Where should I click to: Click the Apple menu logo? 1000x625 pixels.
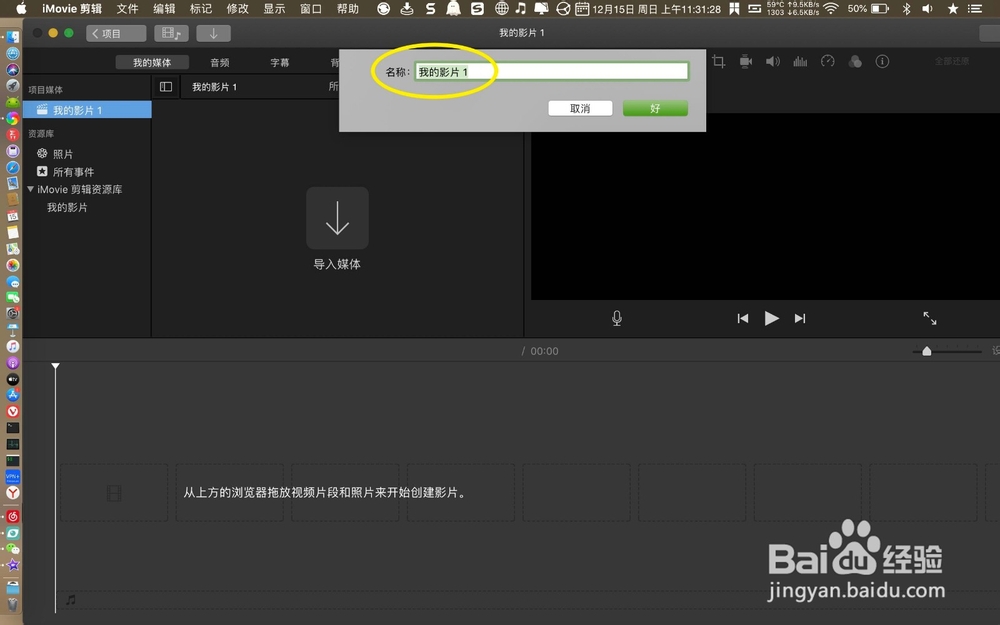[x=21, y=9]
